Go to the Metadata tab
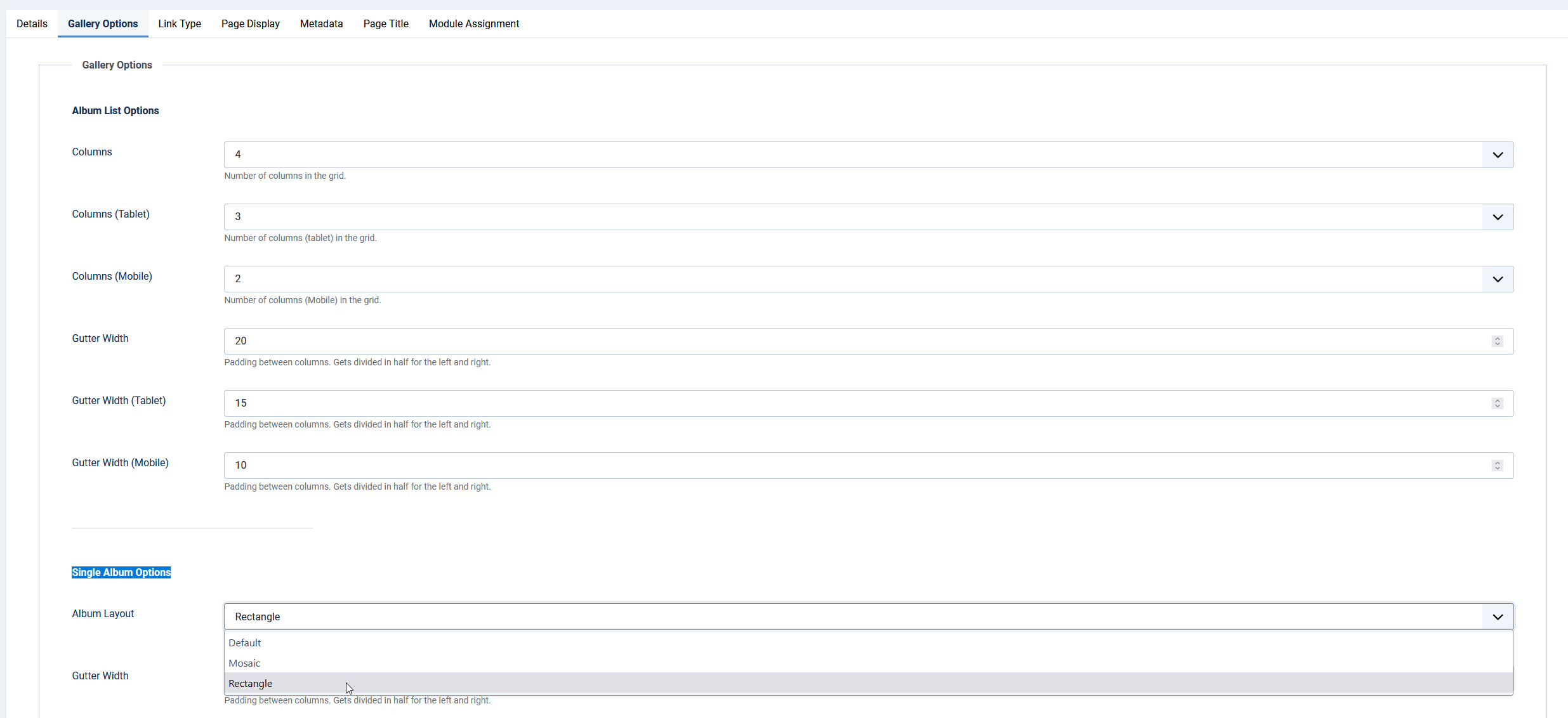 pyautogui.click(x=321, y=23)
